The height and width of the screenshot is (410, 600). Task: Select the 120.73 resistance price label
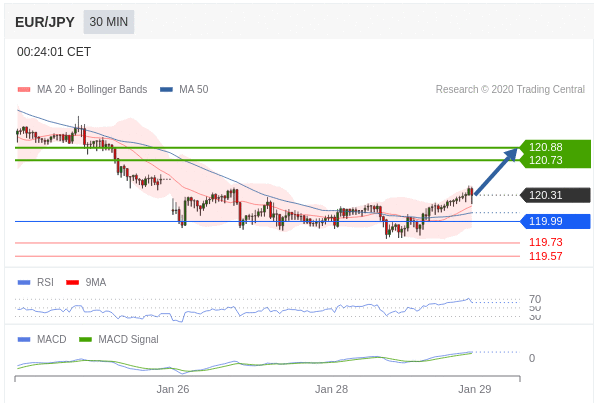tap(545, 160)
